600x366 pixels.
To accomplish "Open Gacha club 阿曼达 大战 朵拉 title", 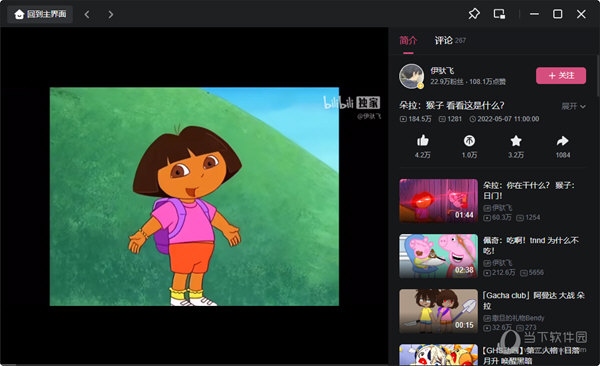I will pyautogui.click(x=534, y=301).
